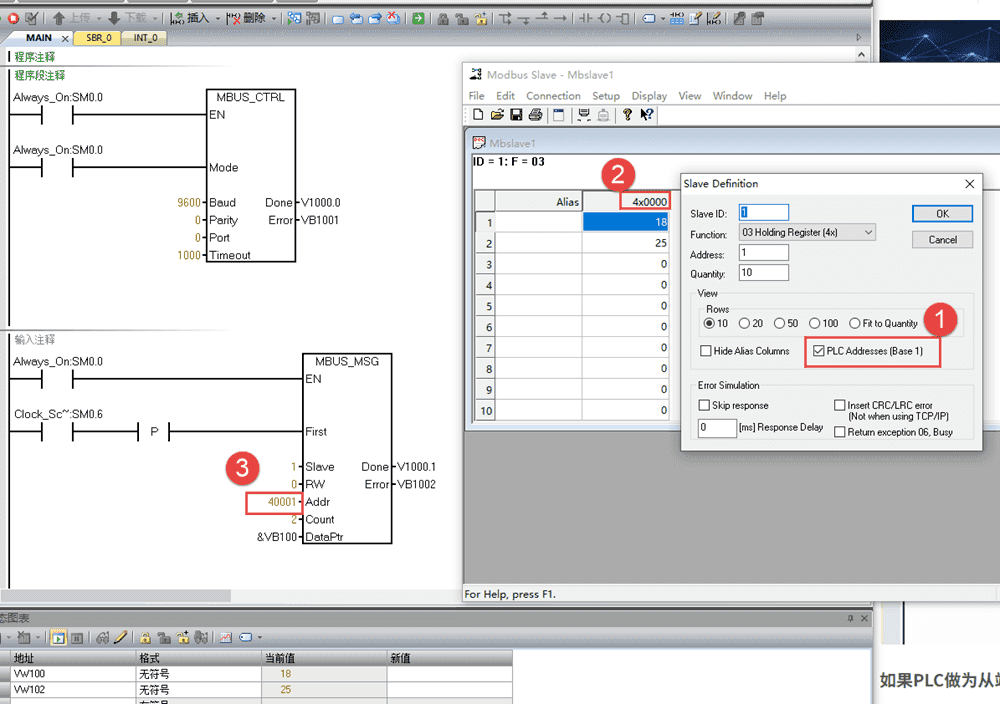This screenshot has width=1000, height=704.
Task: Open the Connection menu
Action: (x=553, y=96)
